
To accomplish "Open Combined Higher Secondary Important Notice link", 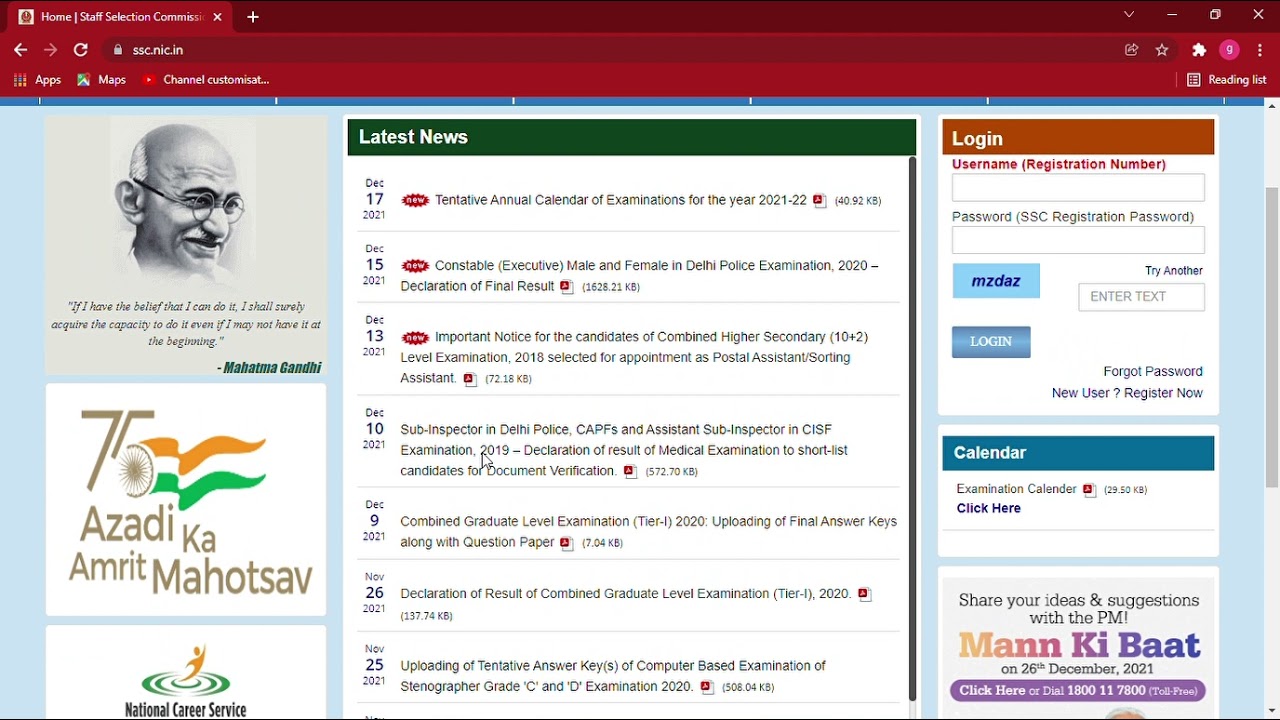I will point(634,357).
